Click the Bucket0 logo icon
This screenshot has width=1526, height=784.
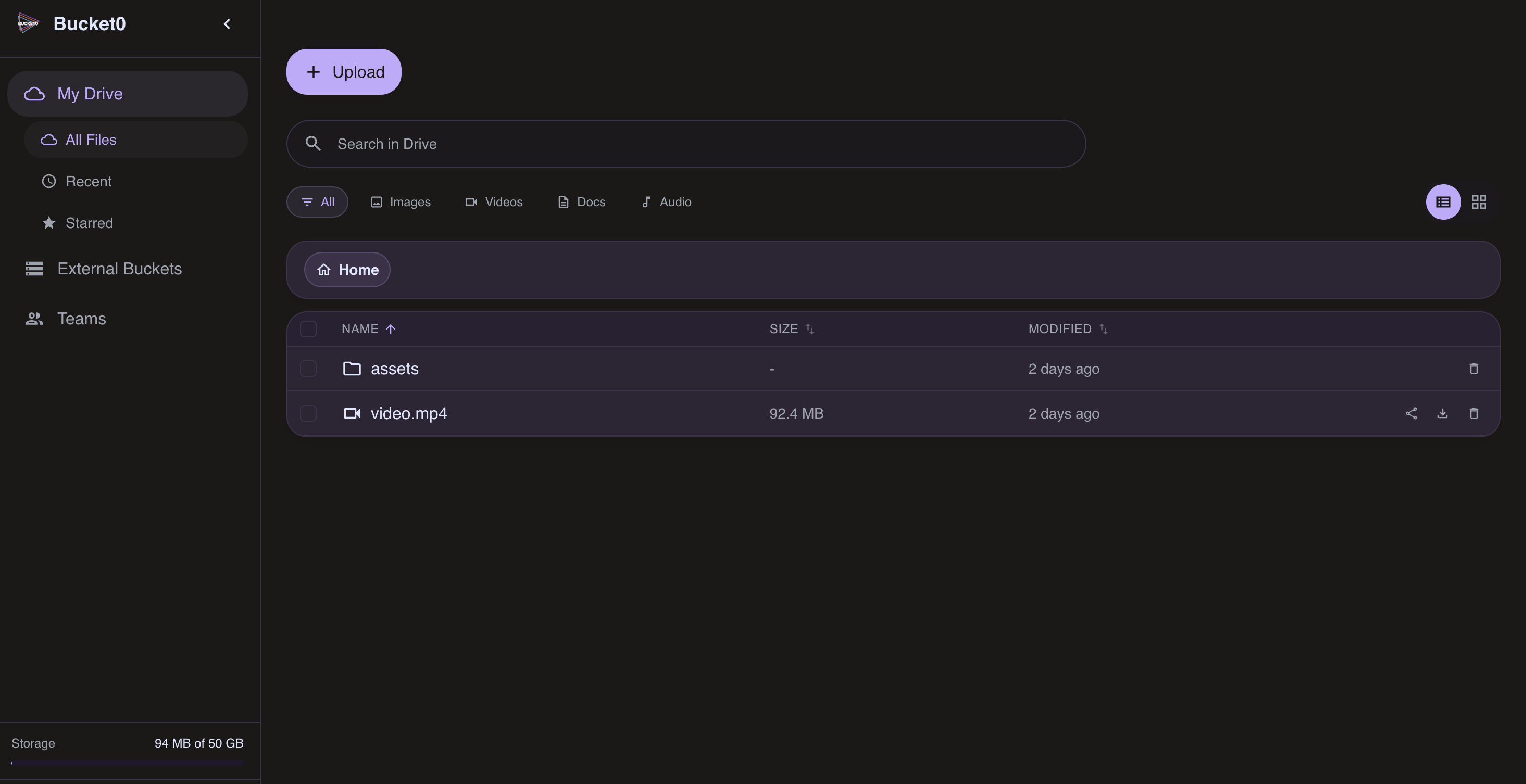28,23
